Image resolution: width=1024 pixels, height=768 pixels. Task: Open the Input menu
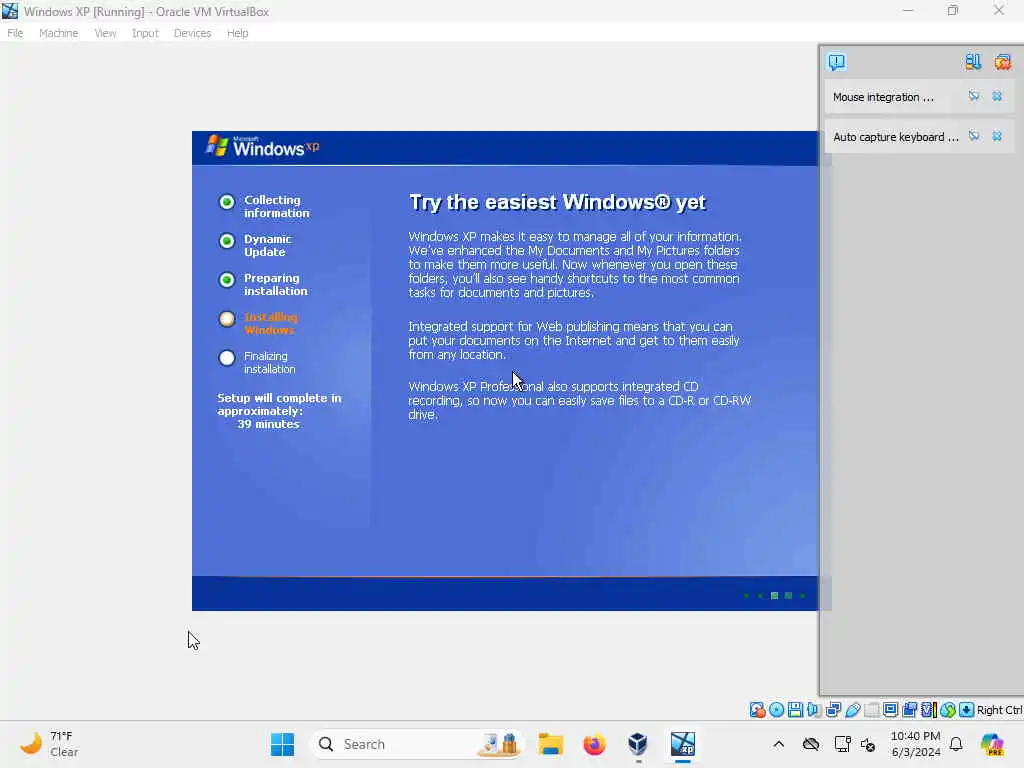click(x=145, y=33)
